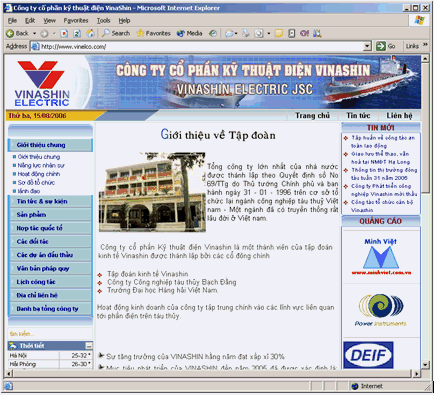This screenshot has height=395, width=434.
Task: Open Sơ đồ tổ chức link
Action: point(36,182)
